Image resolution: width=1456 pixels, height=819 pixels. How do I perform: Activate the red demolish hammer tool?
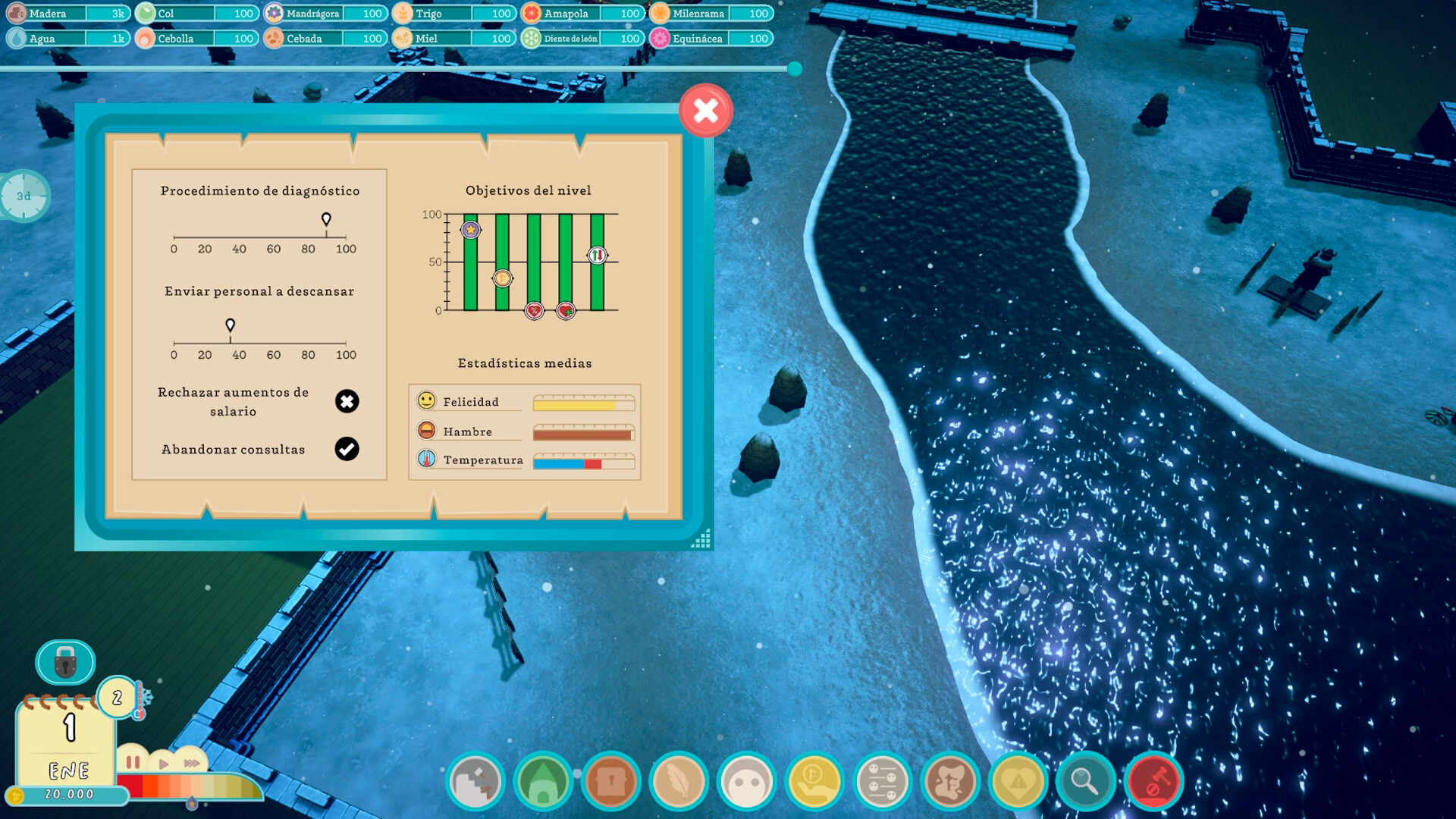1153,782
